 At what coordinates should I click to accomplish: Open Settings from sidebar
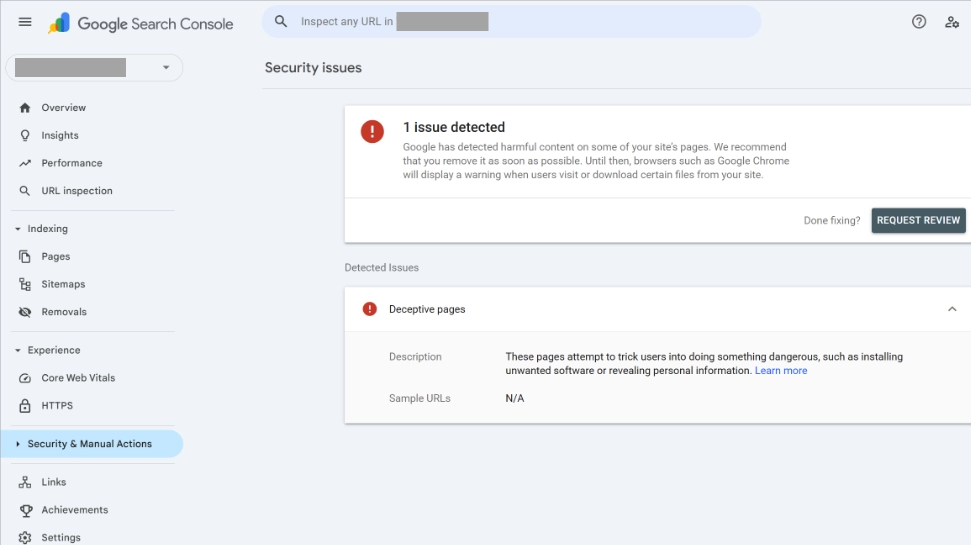coord(61,538)
